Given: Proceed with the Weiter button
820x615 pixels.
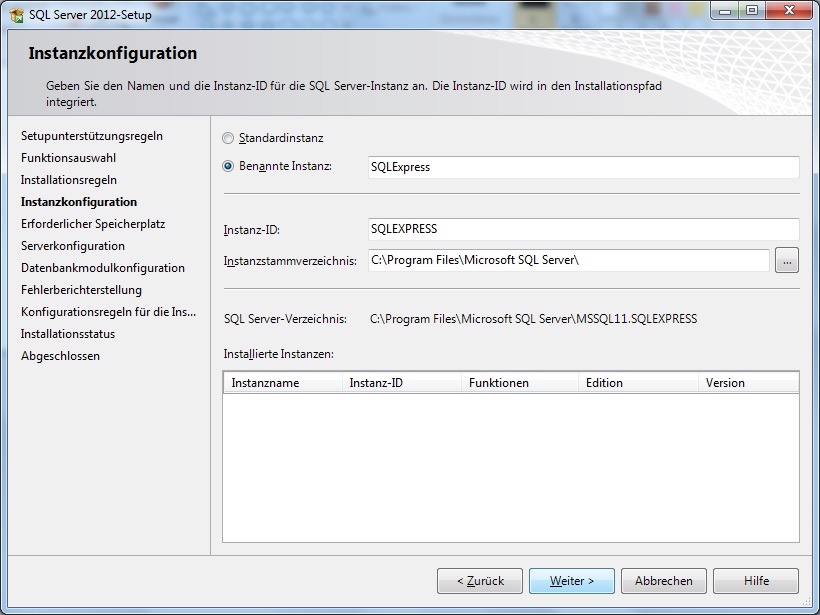Looking at the screenshot, I should tap(572, 581).
